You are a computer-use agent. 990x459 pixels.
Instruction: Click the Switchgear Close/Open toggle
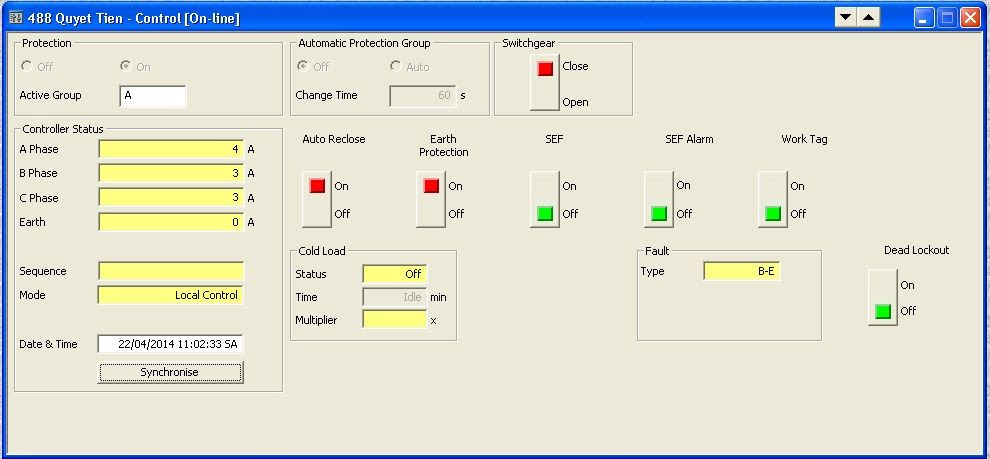(x=545, y=83)
